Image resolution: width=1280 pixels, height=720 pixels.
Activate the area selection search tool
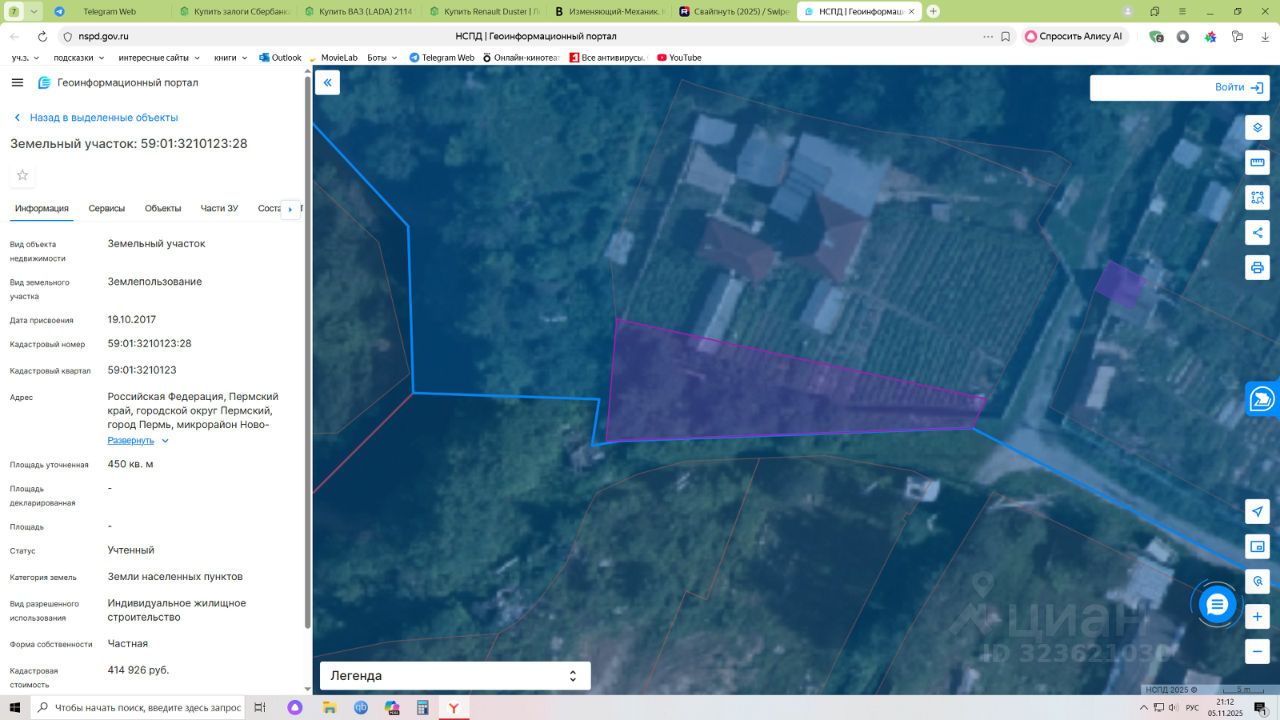[x=1257, y=198]
